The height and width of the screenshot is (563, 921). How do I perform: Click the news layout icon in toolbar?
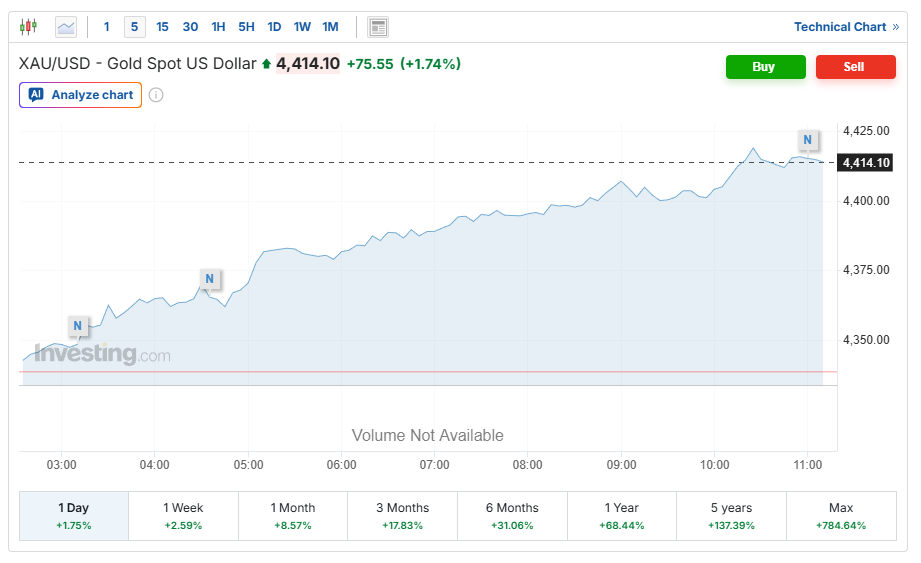tap(377, 27)
